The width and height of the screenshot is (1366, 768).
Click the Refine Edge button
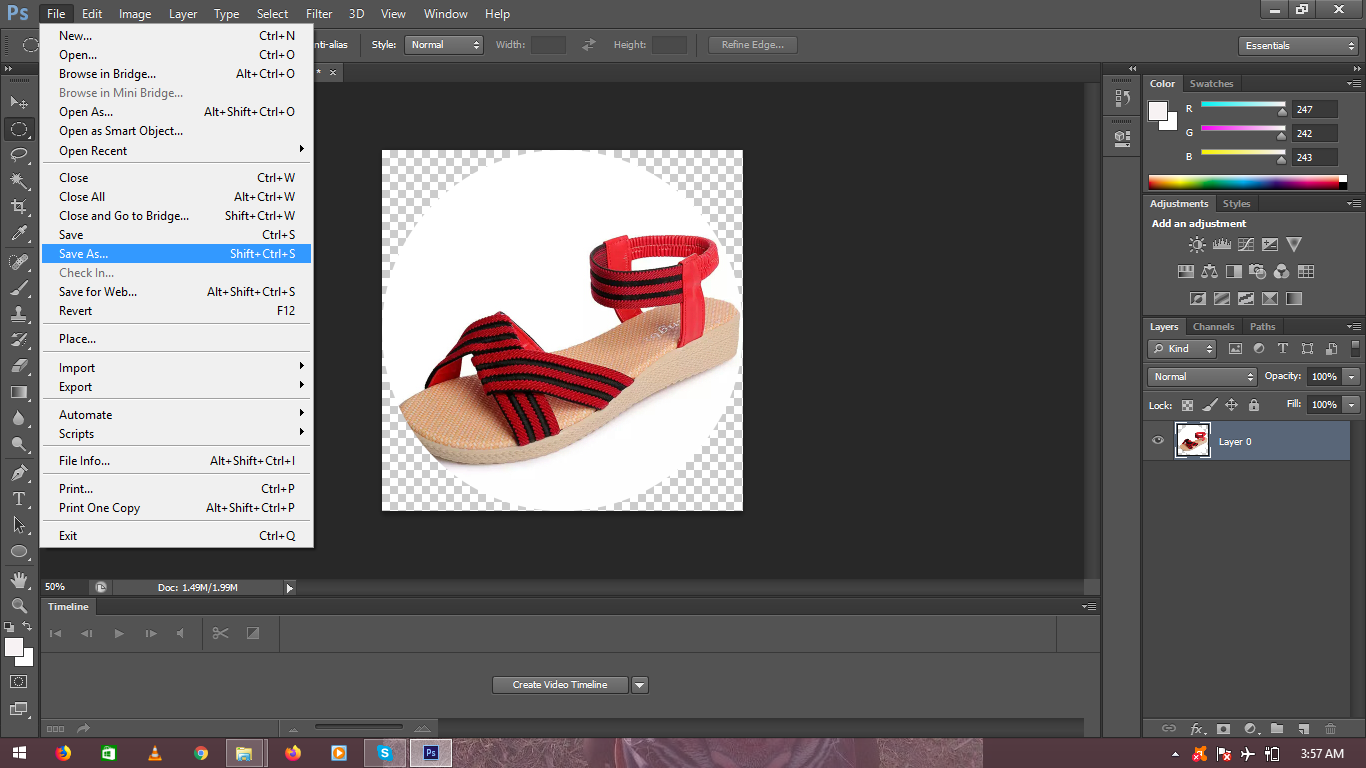click(753, 45)
